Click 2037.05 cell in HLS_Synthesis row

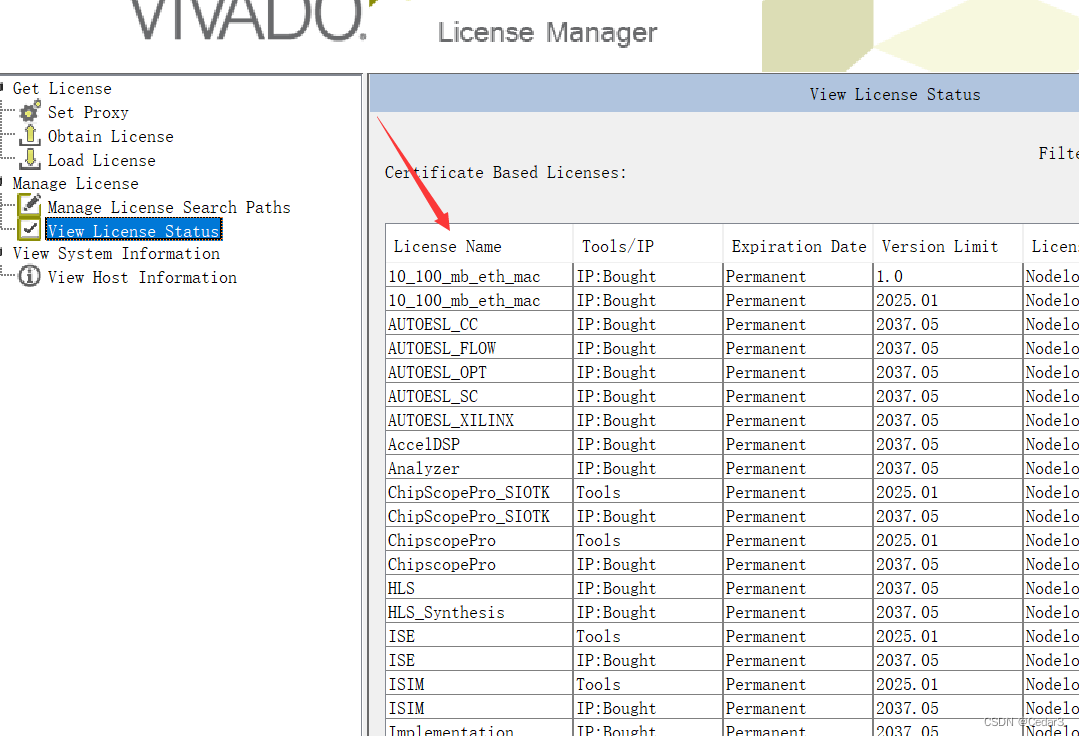tap(948, 612)
